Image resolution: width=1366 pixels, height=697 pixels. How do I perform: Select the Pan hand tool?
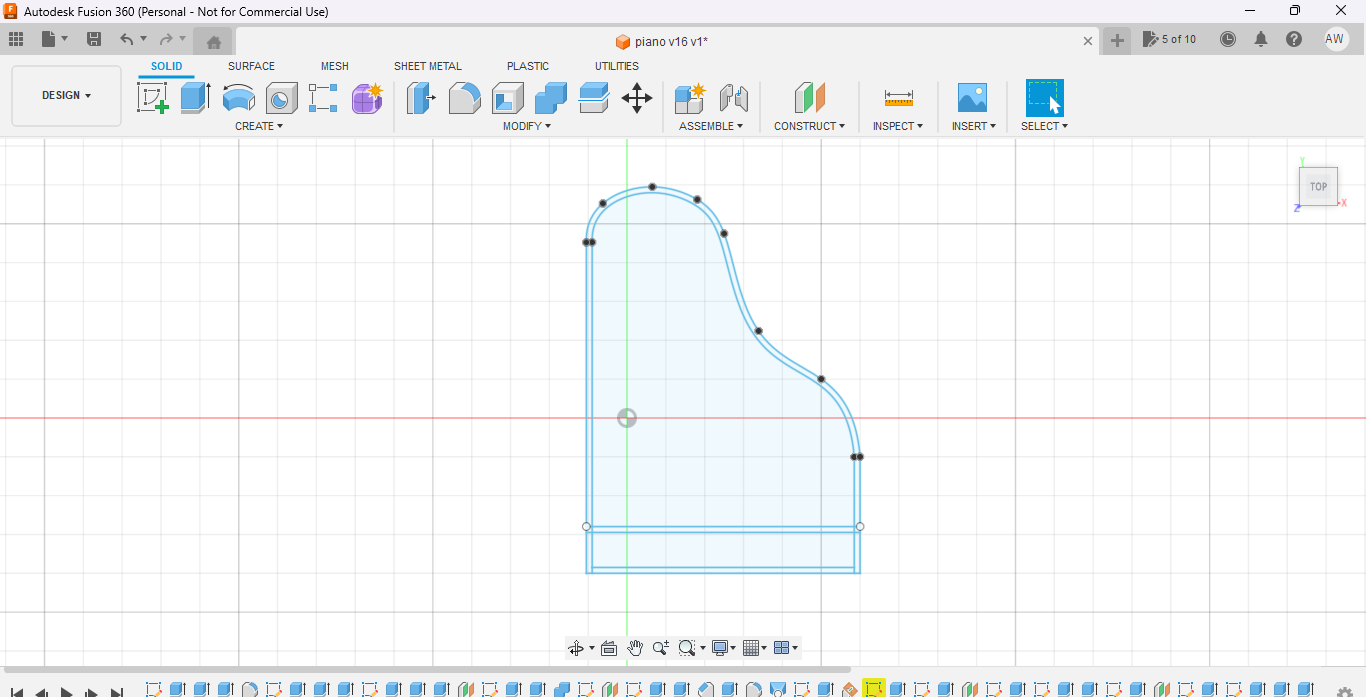tap(635, 648)
